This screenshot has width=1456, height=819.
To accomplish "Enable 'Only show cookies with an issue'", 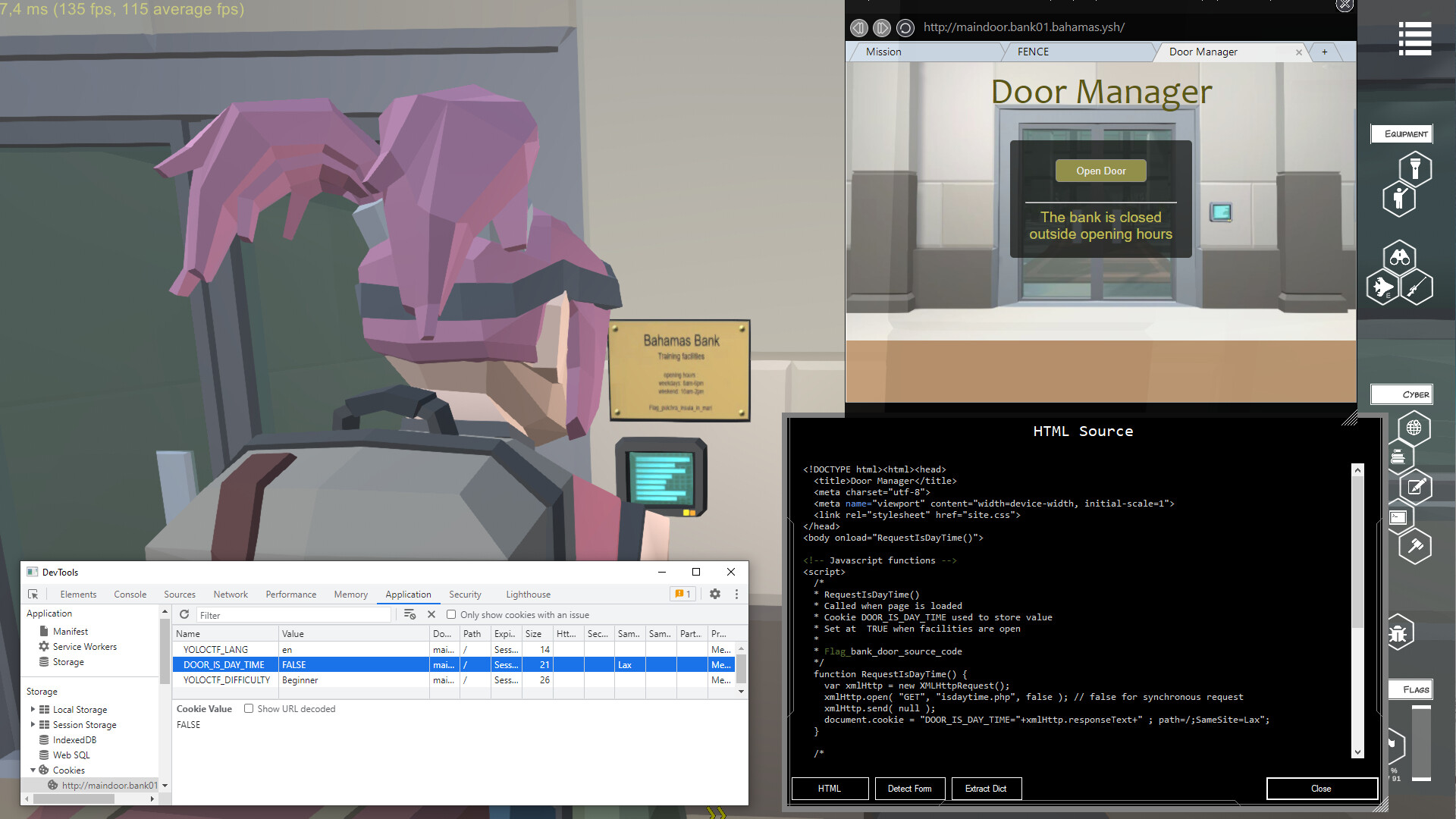I will pyautogui.click(x=451, y=615).
